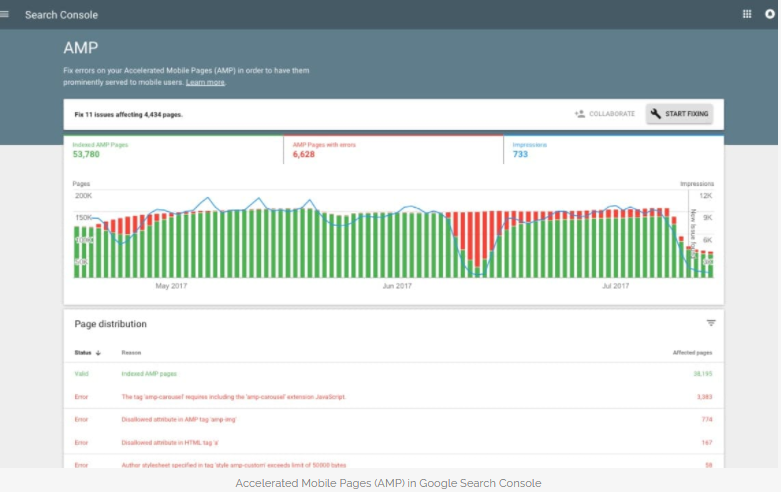Follow the Learn more link
The height and width of the screenshot is (492, 781).
(205, 82)
